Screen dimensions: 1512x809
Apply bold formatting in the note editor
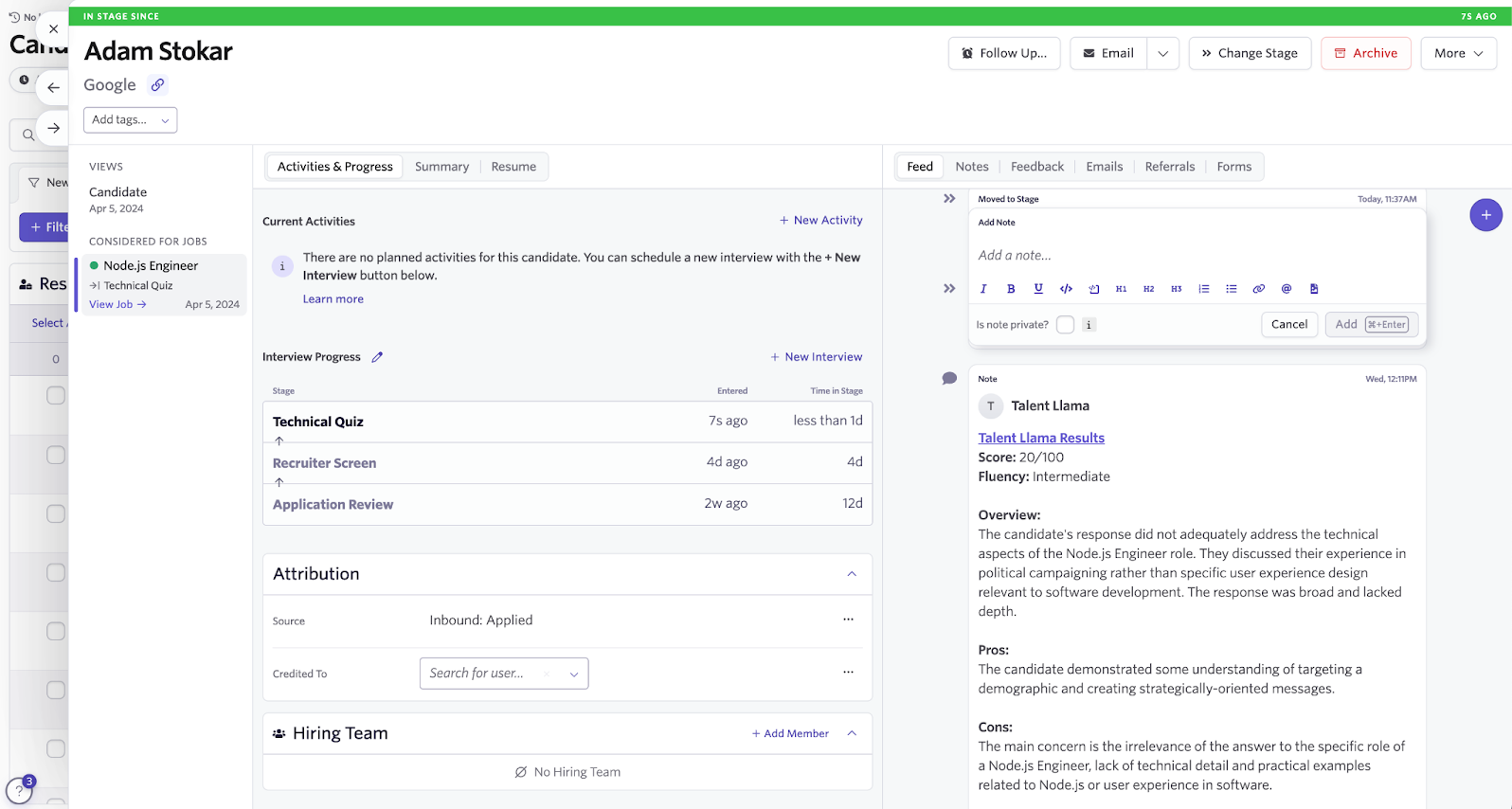click(x=1011, y=289)
